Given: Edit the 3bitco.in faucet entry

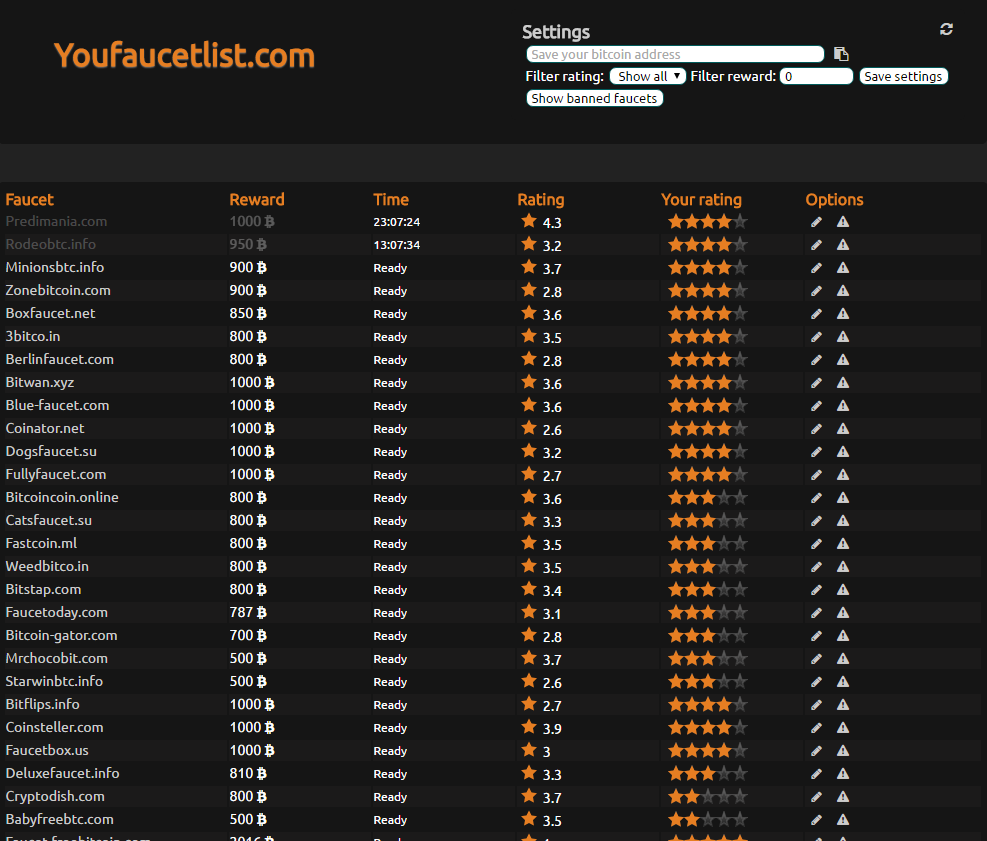Looking at the screenshot, I should [x=816, y=337].
